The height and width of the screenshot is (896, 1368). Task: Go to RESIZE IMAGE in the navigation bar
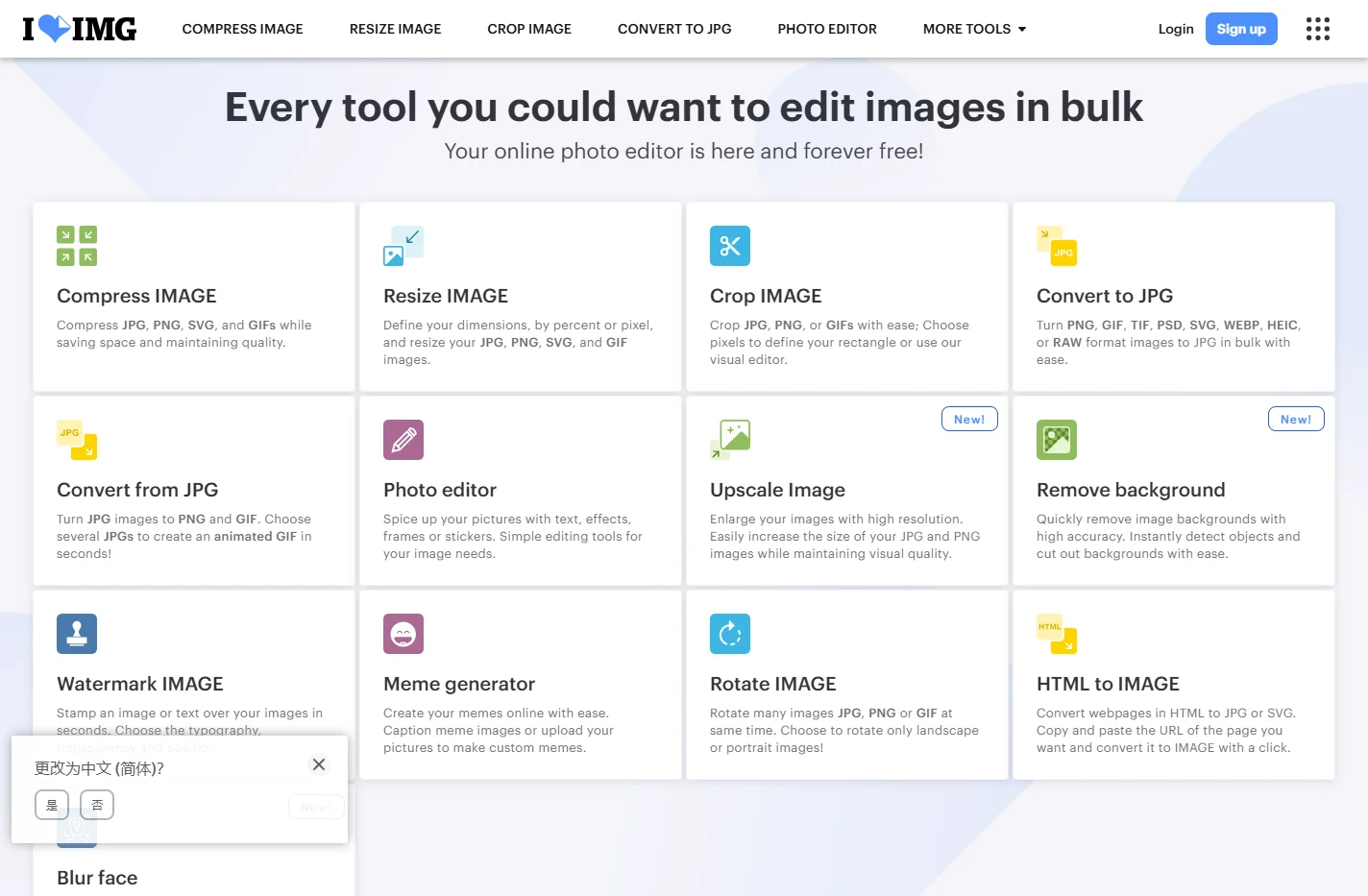point(395,29)
